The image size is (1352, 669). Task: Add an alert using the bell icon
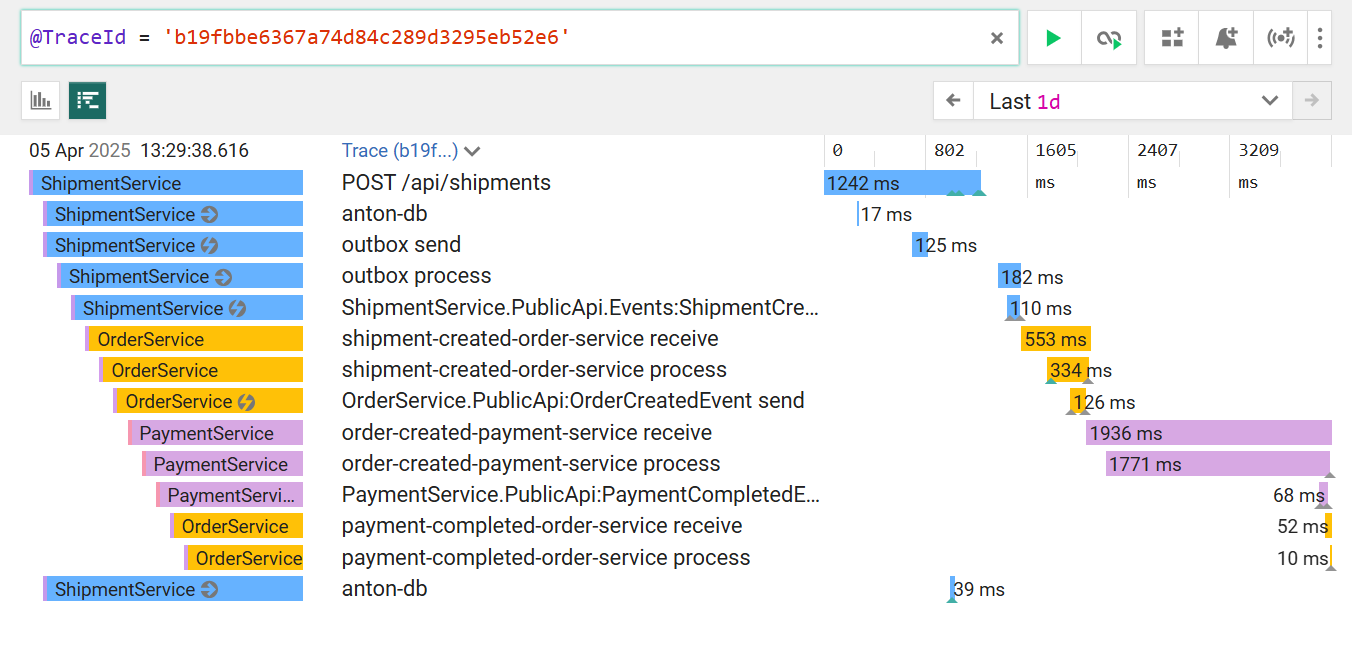pyautogui.click(x=1226, y=38)
